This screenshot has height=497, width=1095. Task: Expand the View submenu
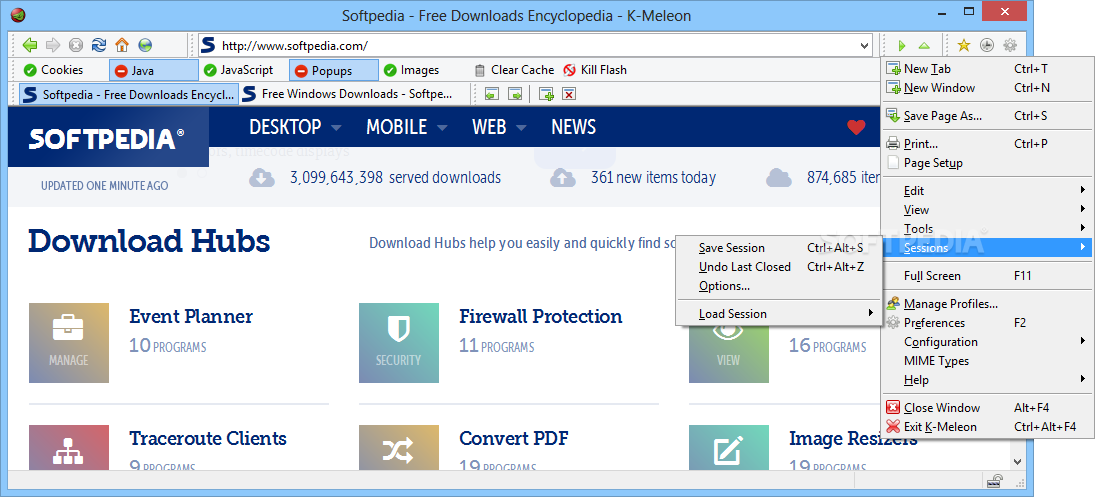[988, 209]
